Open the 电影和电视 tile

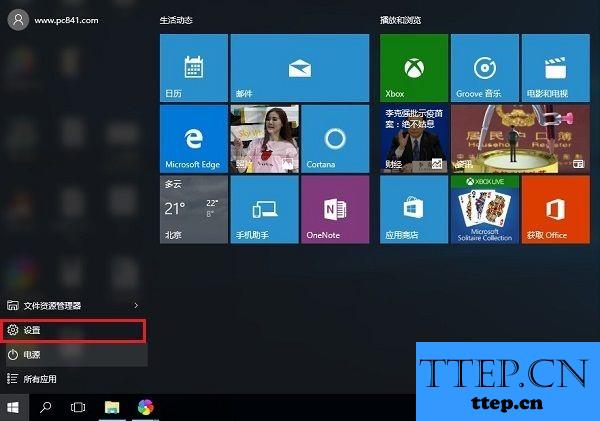556,68
